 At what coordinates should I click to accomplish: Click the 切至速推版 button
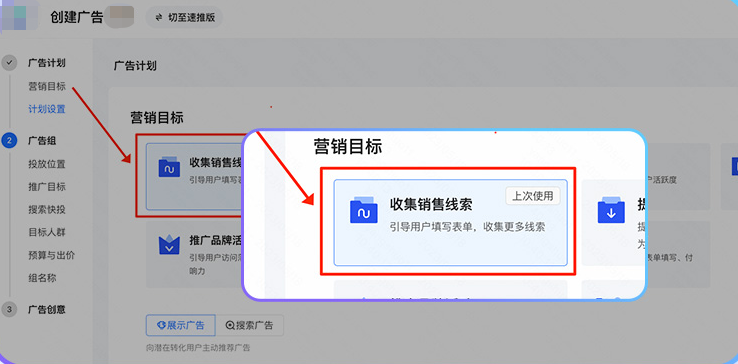coord(184,17)
